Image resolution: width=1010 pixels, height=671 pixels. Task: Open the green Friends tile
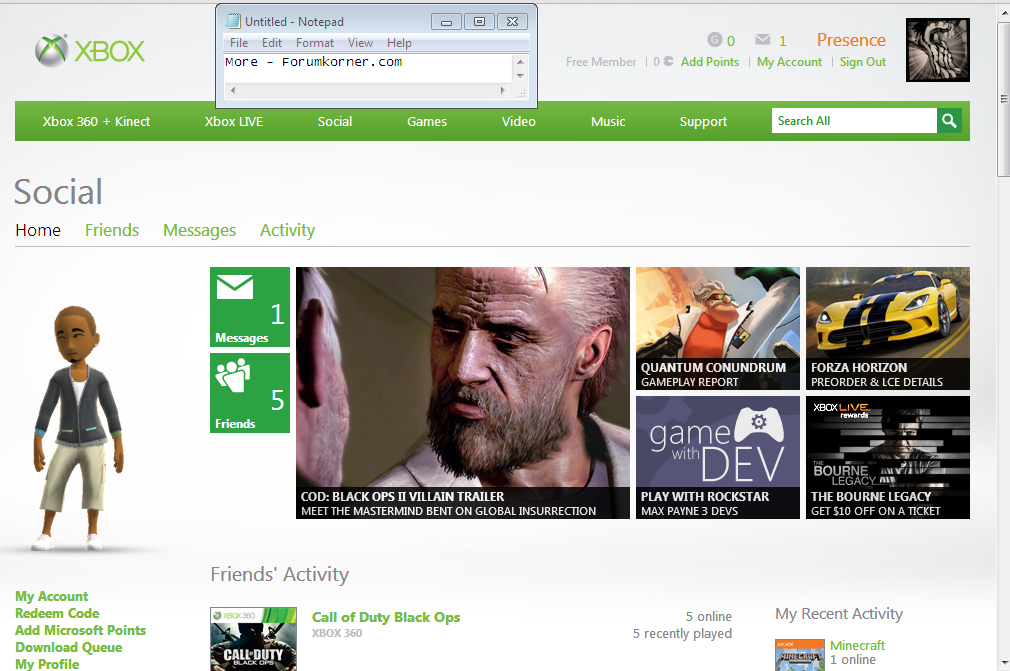250,393
